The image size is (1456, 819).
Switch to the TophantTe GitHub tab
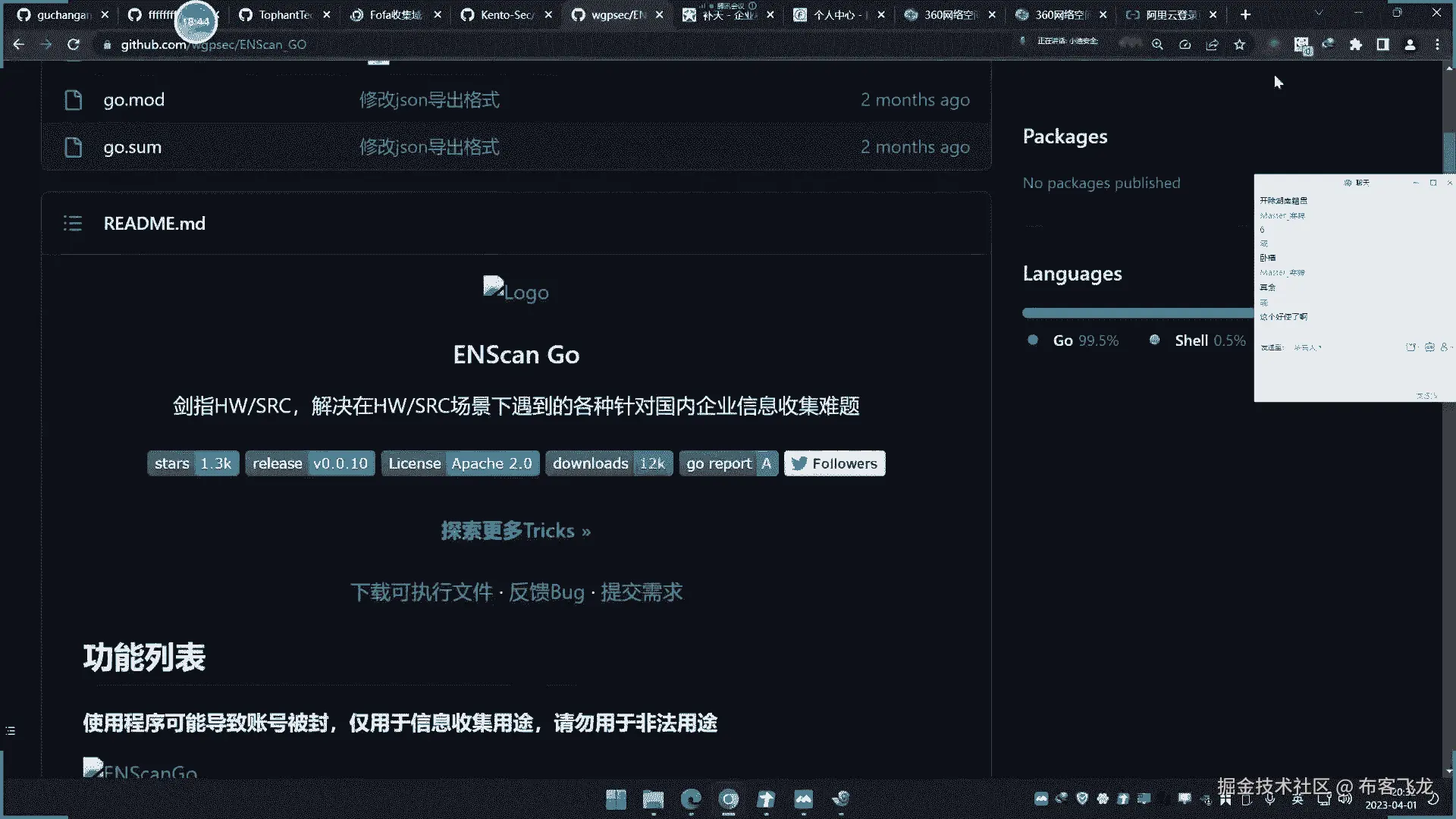(284, 14)
